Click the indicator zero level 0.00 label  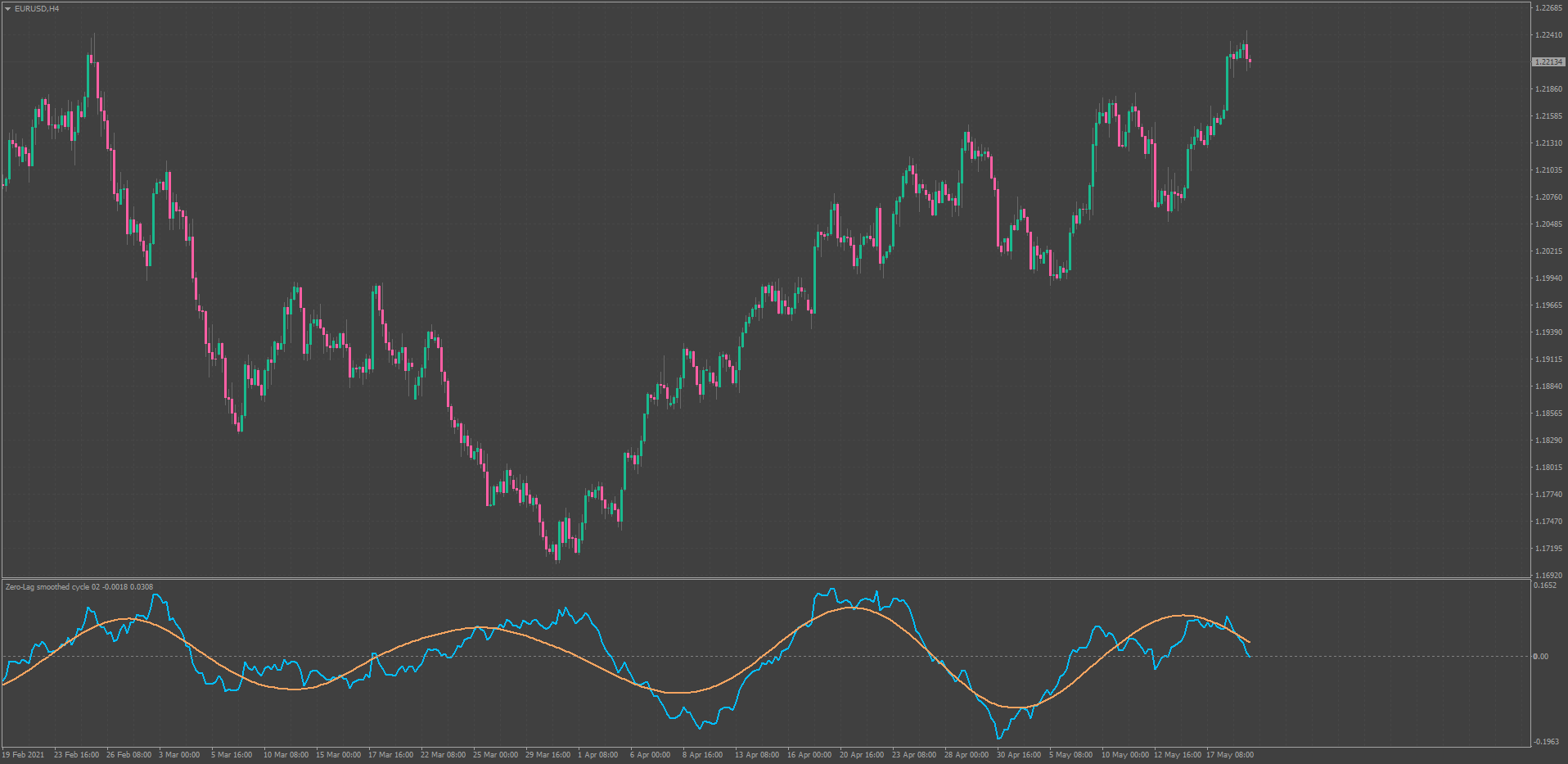pyautogui.click(x=1541, y=657)
